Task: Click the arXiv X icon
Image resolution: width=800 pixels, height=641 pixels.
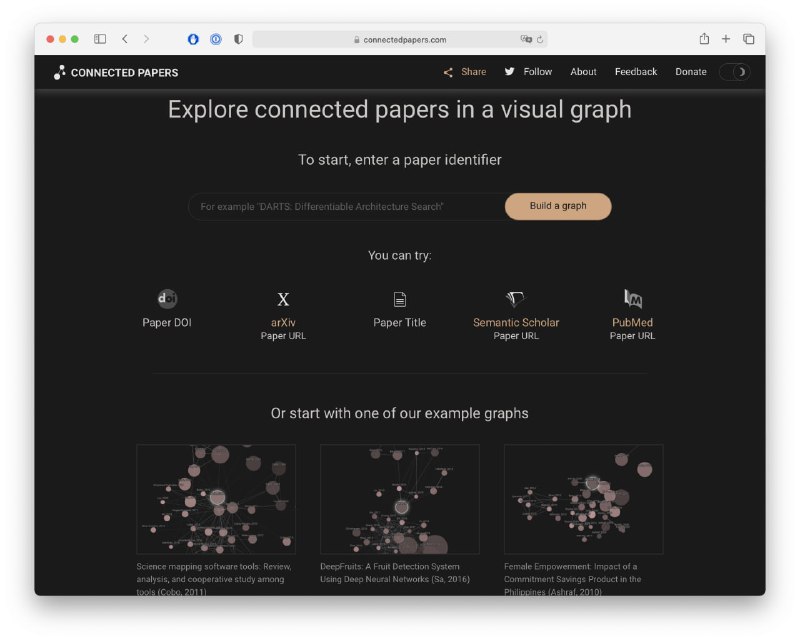Action: 283,299
